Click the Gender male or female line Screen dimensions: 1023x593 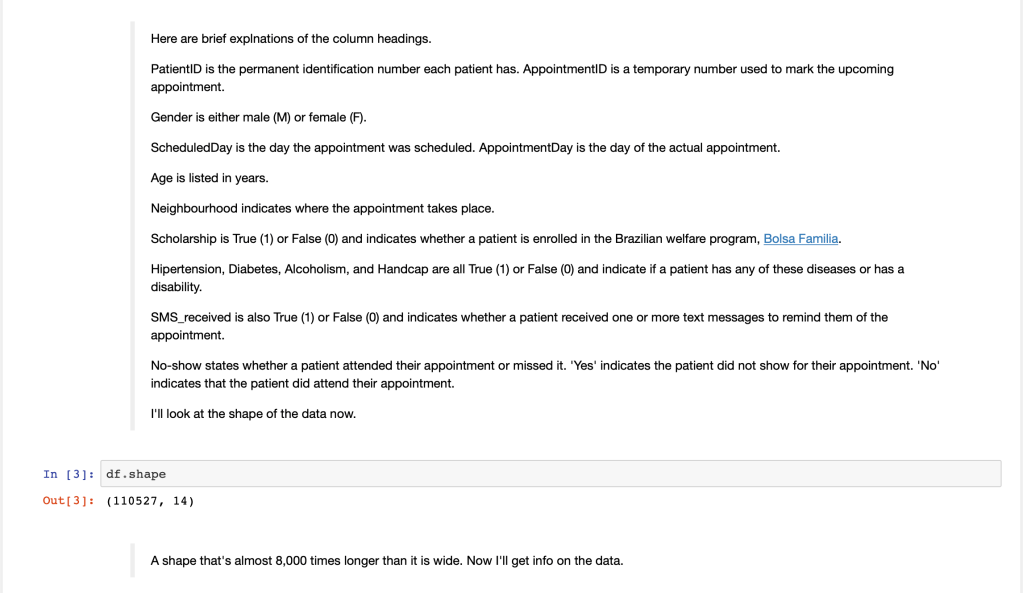(x=259, y=117)
